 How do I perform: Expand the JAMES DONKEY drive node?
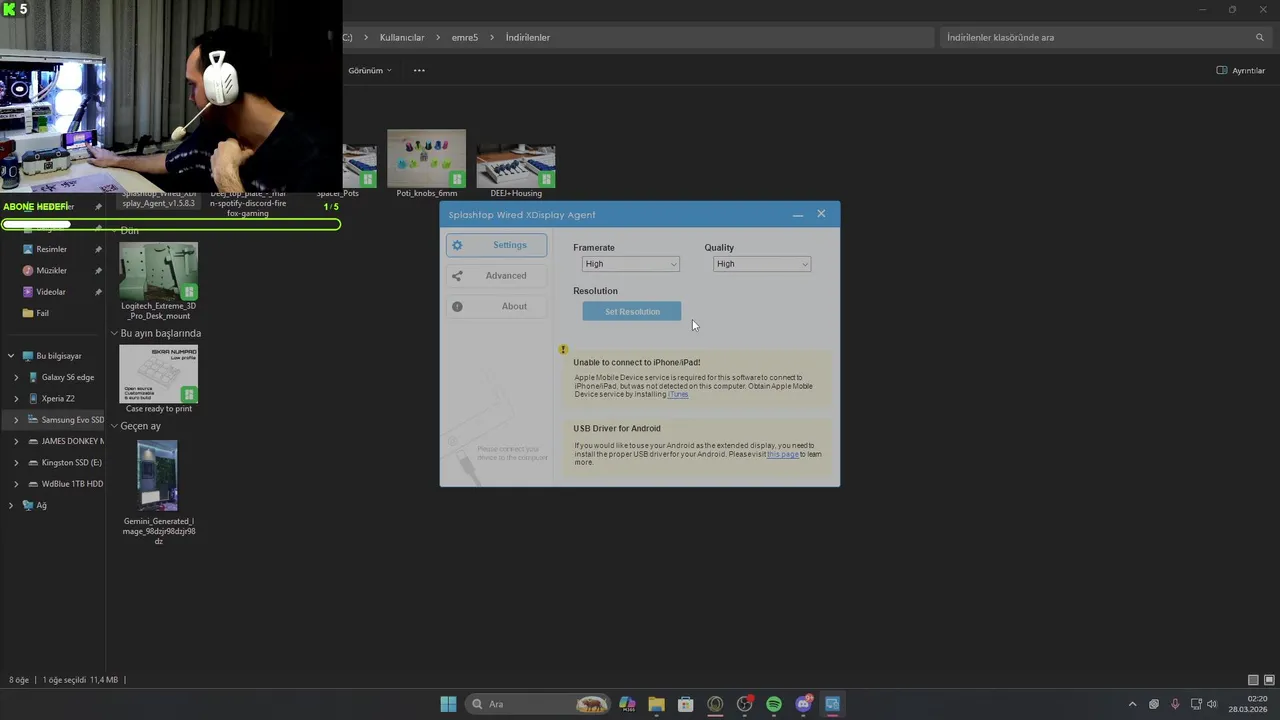[16, 441]
